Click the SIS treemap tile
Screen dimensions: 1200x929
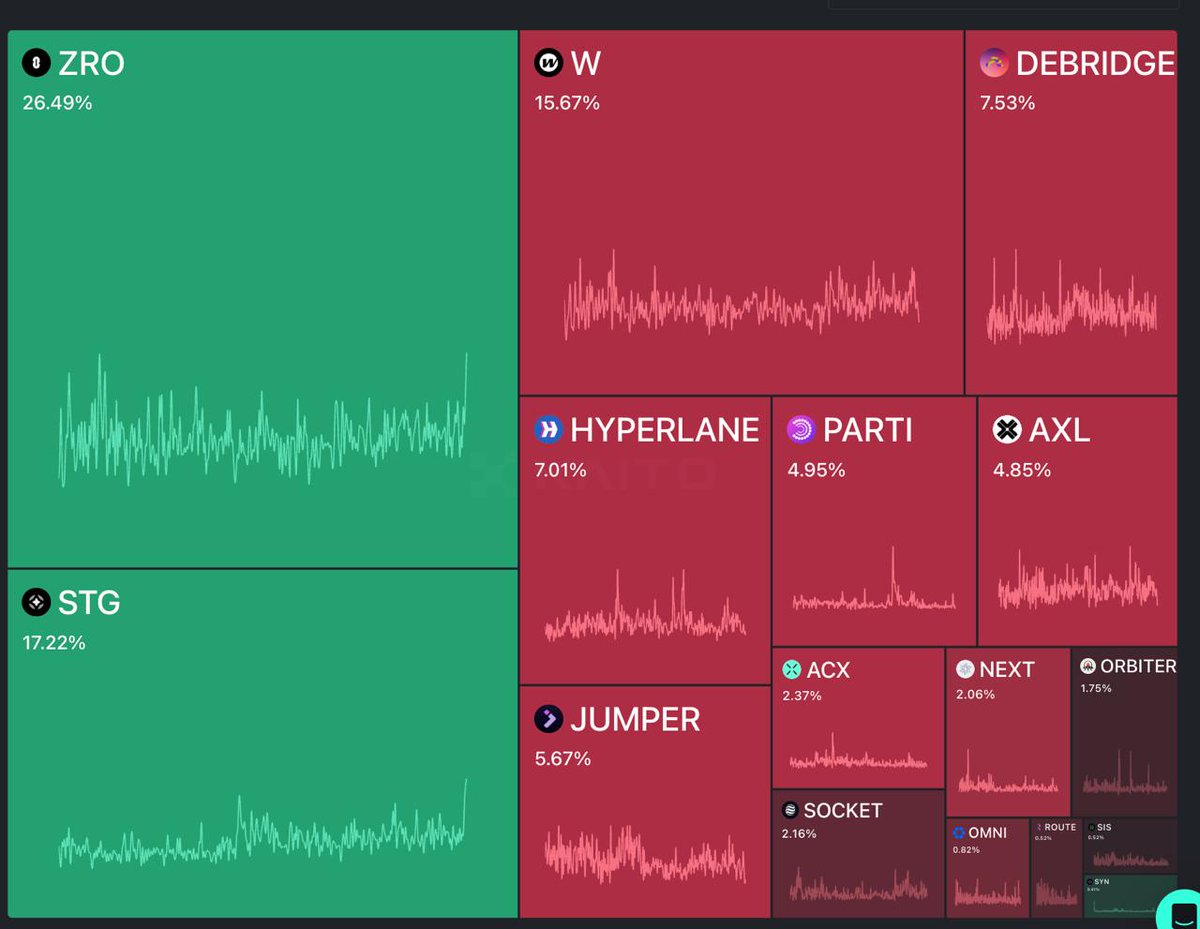tap(1130, 846)
